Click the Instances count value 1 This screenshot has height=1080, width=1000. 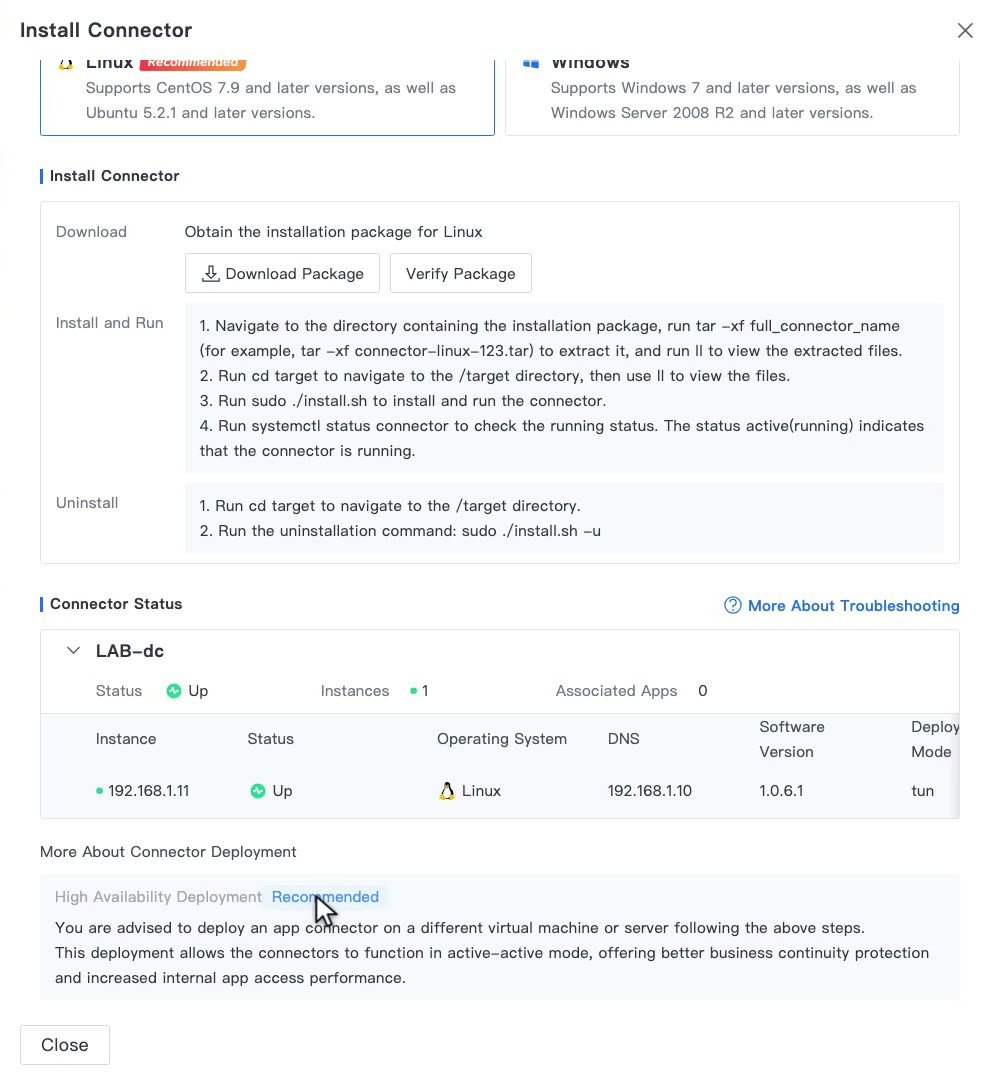point(425,691)
